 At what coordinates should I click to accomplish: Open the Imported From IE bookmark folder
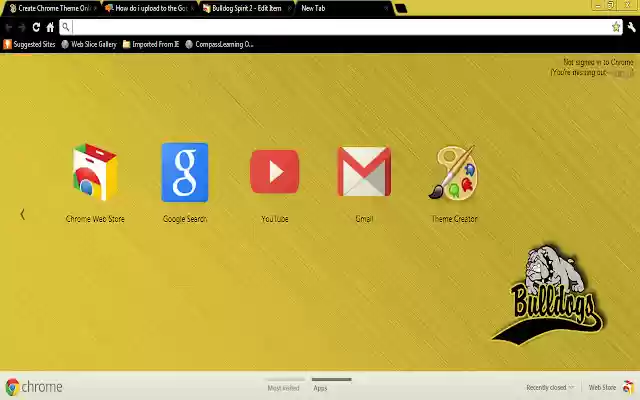point(151,44)
